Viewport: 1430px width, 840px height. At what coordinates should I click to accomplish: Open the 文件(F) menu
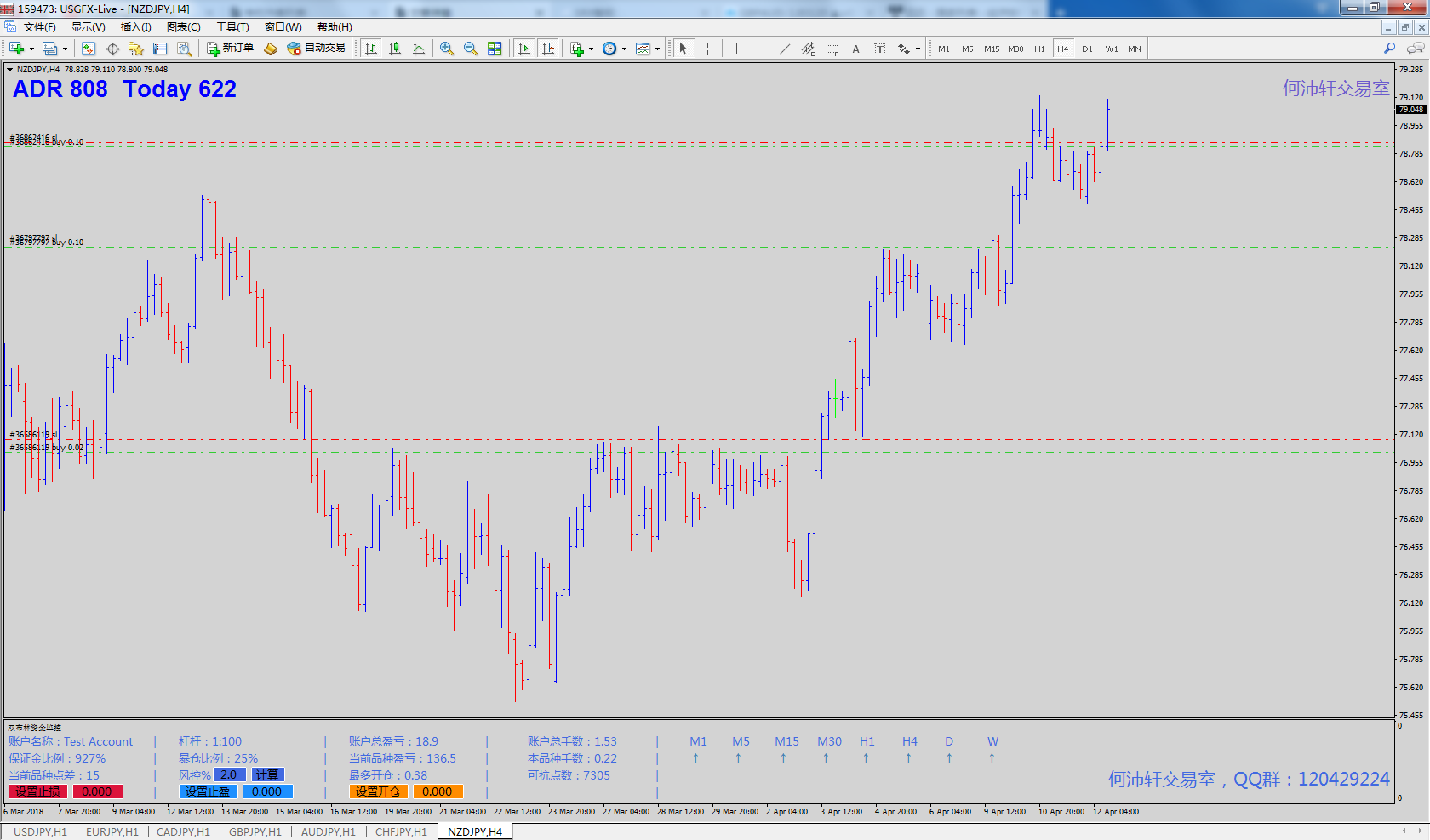pos(39,27)
